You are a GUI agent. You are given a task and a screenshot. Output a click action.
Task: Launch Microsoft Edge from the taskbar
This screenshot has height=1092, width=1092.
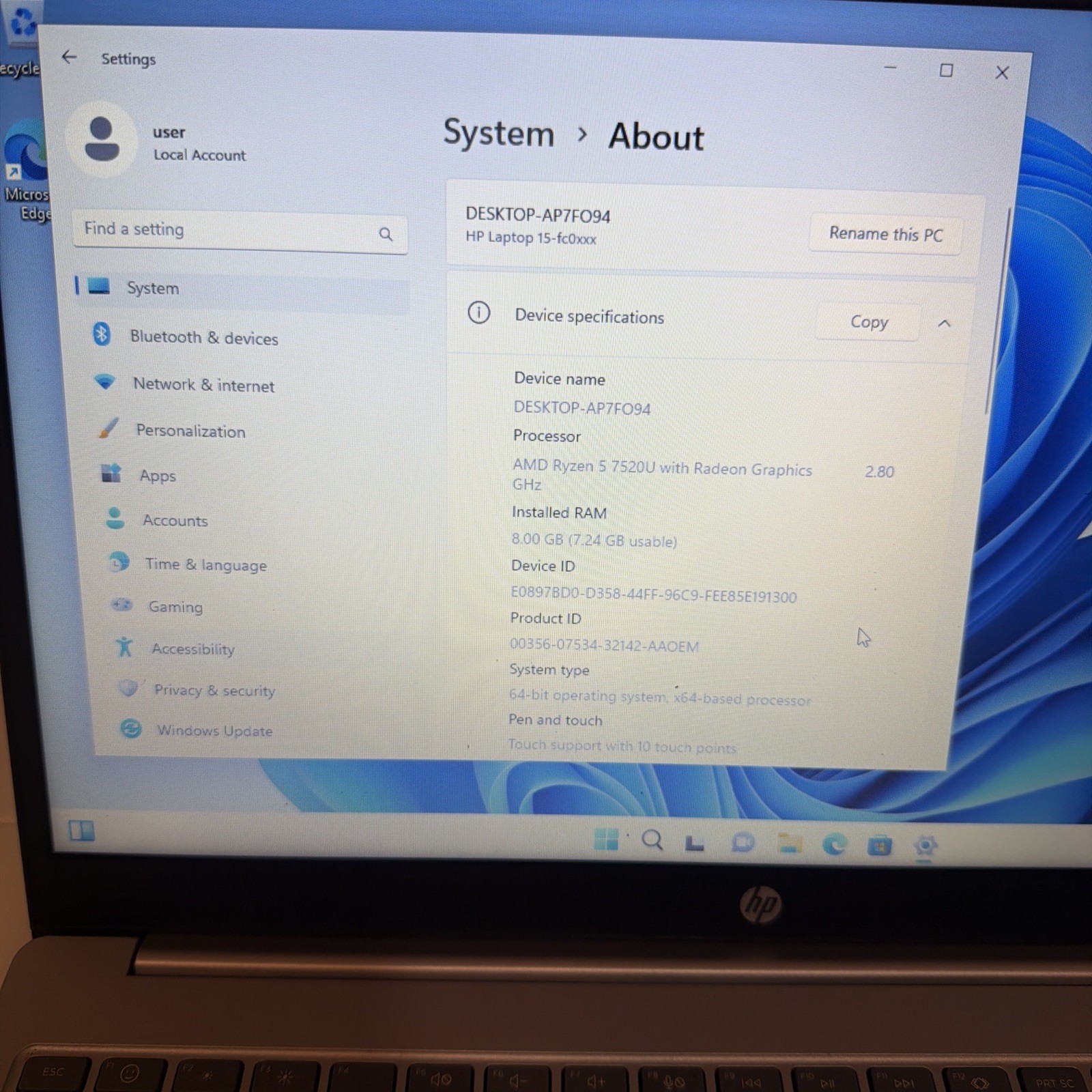click(834, 846)
